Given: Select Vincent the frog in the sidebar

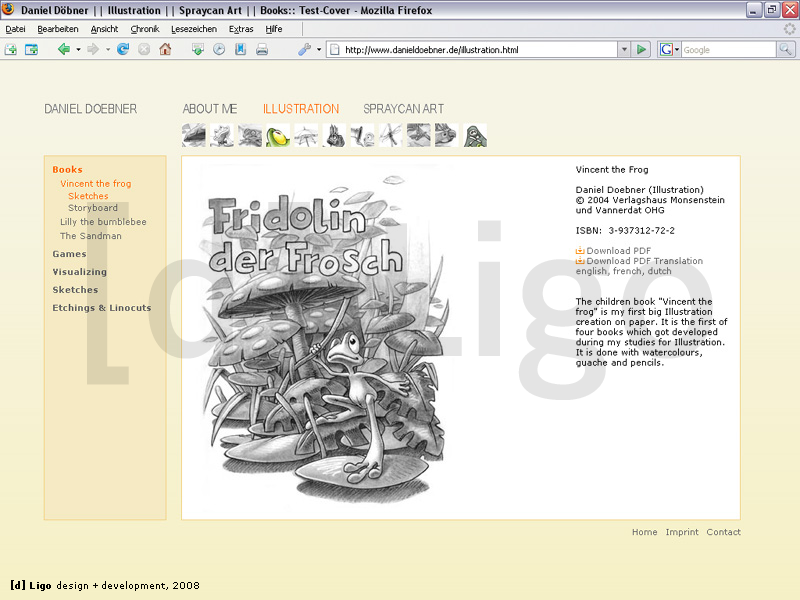Looking at the screenshot, I should coord(95,184).
